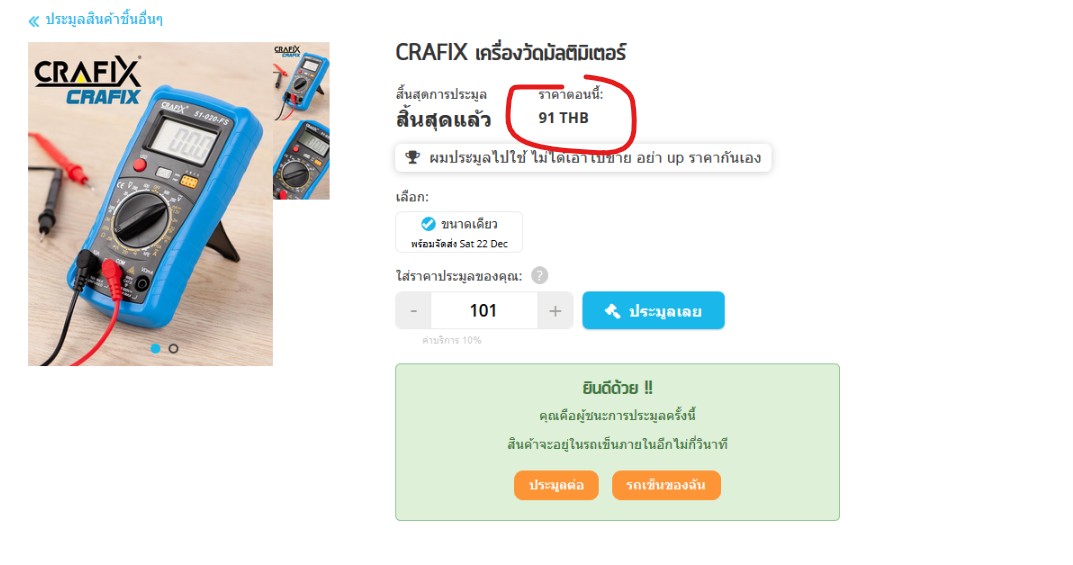Select the top multimeter thumbnail image
The width and height of the screenshot is (1073, 565).
(301, 81)
